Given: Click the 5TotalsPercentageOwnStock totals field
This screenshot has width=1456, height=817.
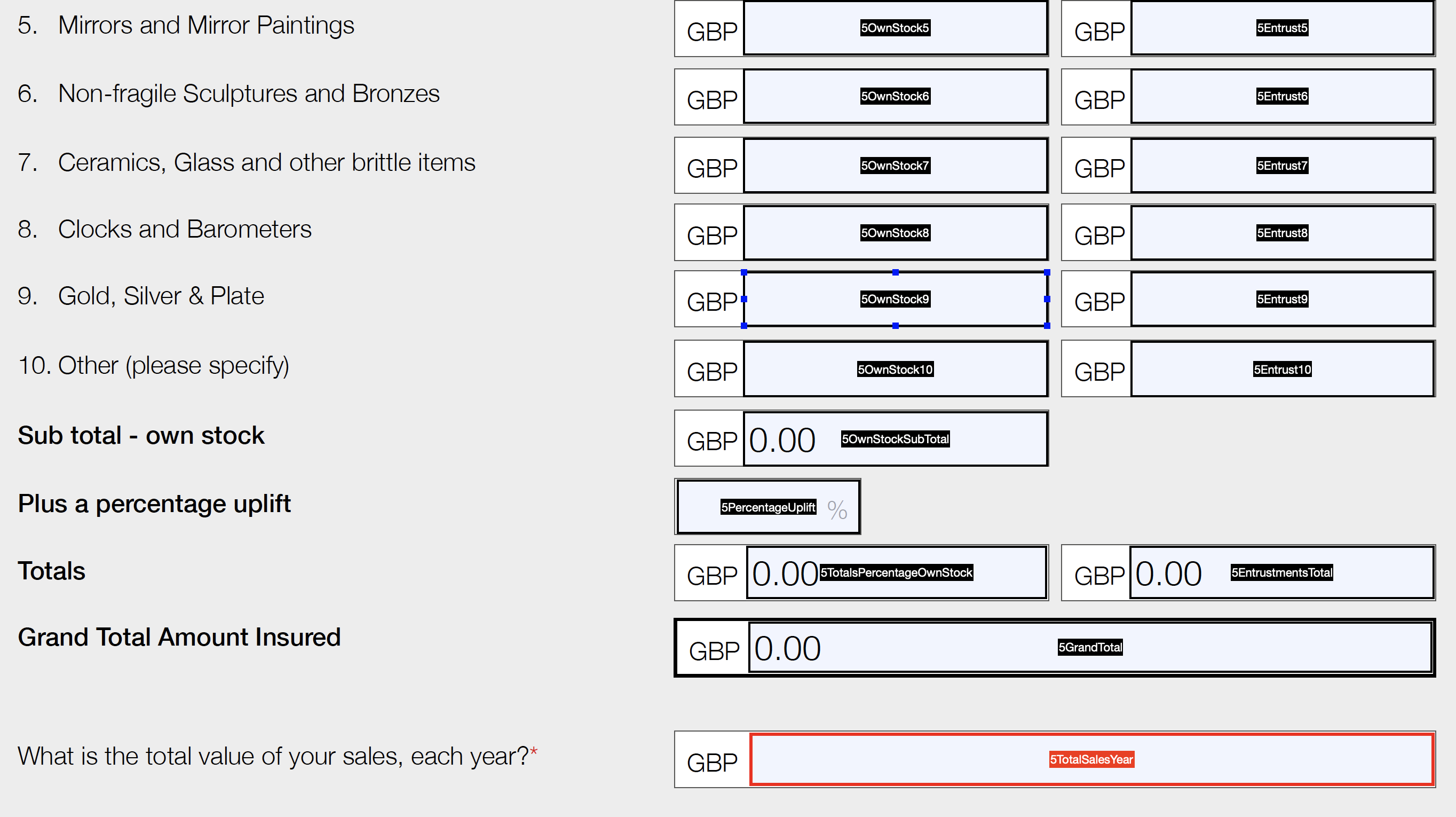Looking at the screenshot, I should (x=896, y=573).
